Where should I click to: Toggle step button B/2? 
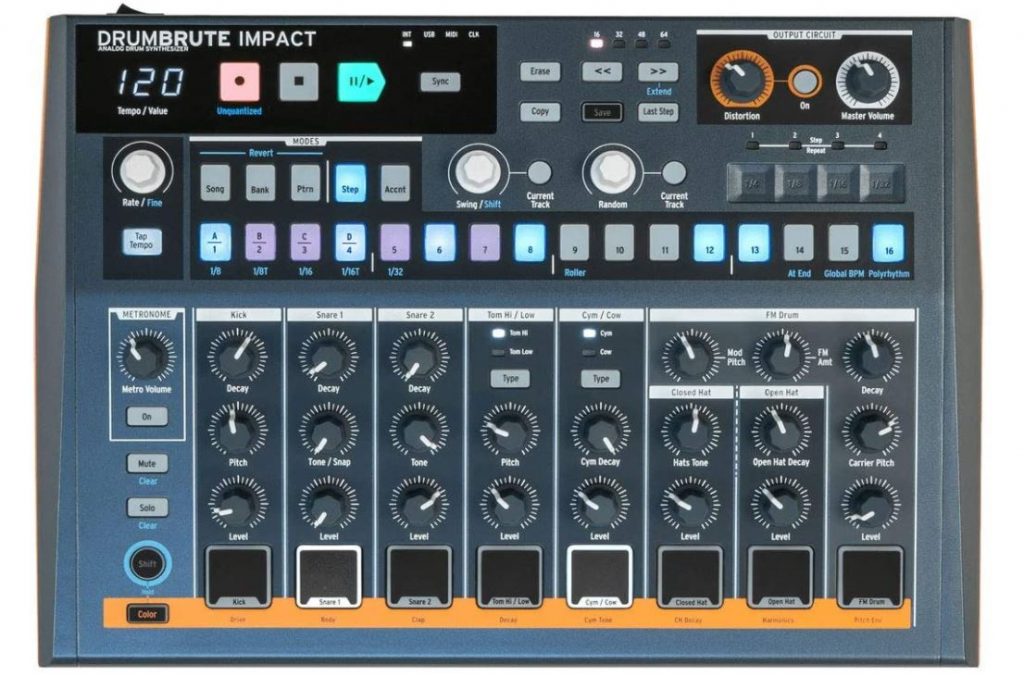tap(260, 243)
